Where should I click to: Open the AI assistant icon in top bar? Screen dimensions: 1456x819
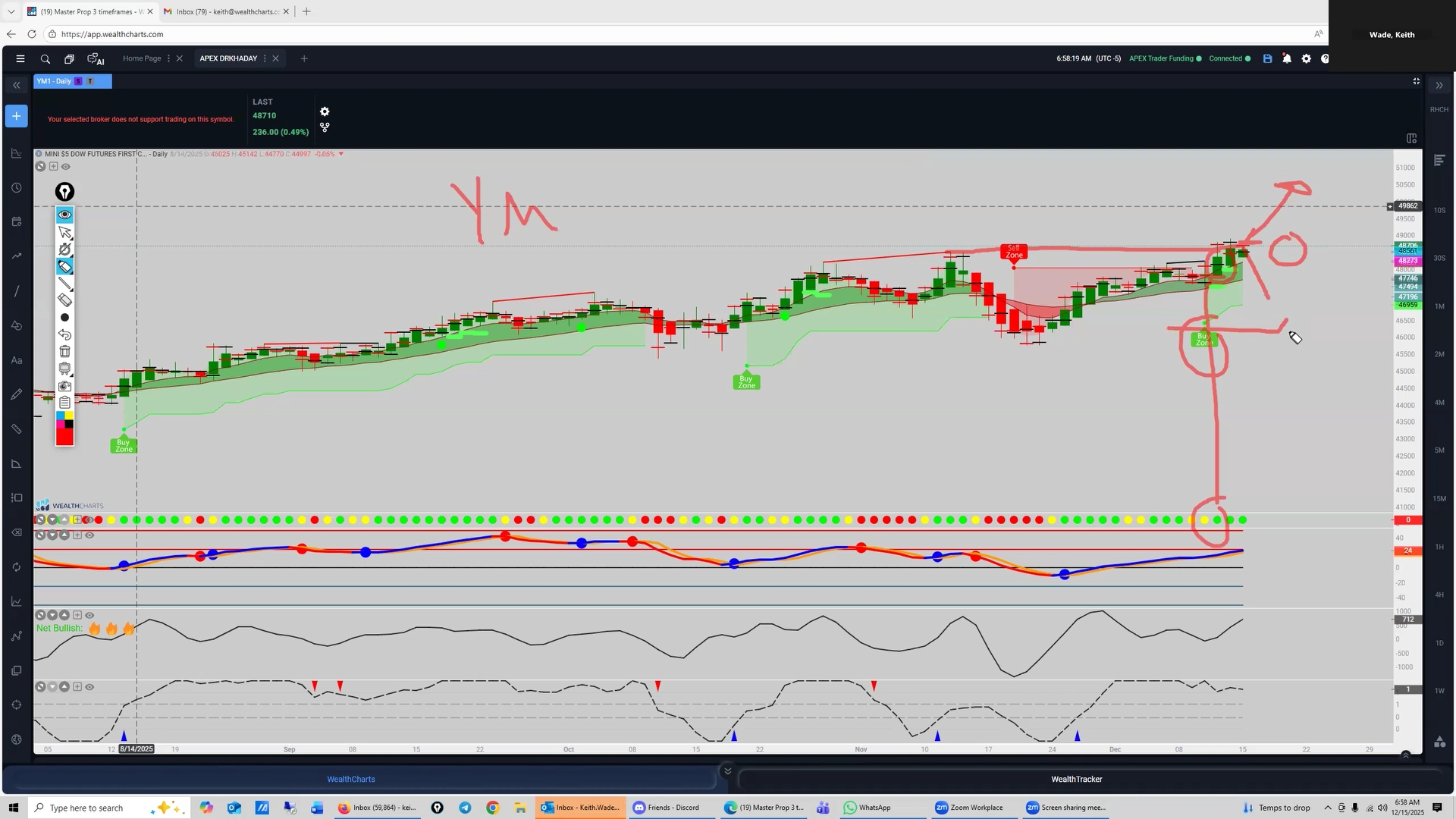pos(96,58)
